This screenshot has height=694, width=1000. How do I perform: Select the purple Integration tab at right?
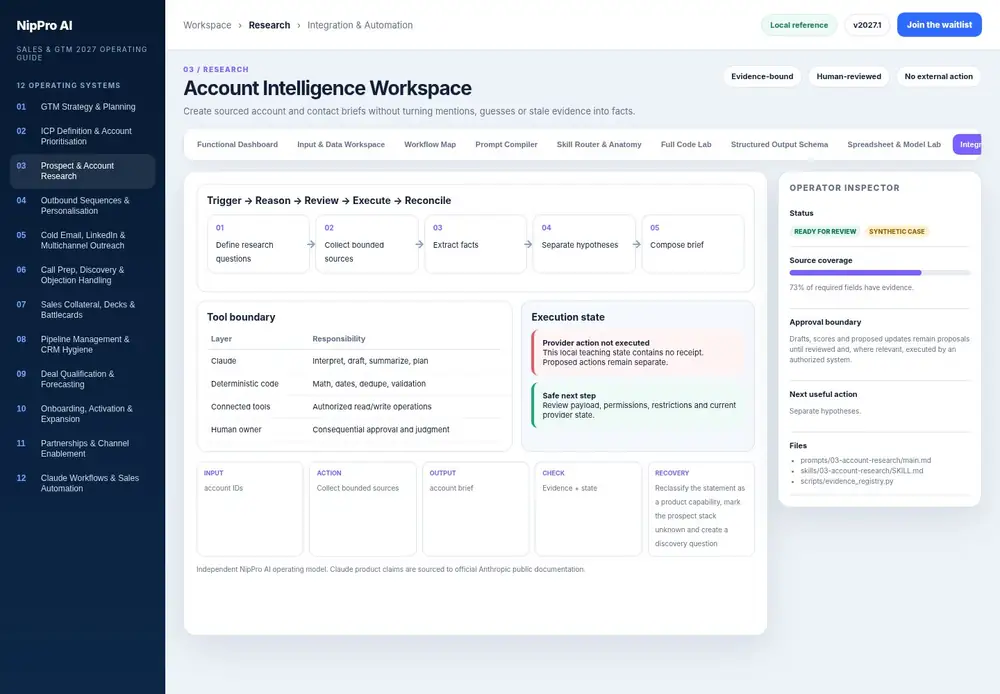967,144
